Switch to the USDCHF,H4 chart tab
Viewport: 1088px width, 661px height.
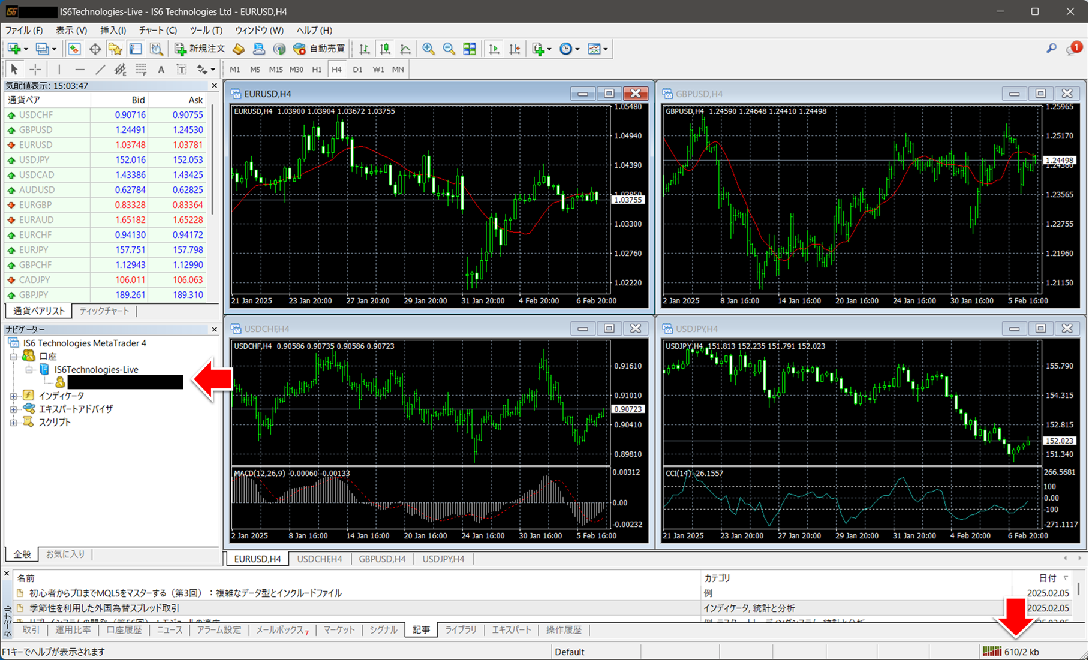(319, 559)
